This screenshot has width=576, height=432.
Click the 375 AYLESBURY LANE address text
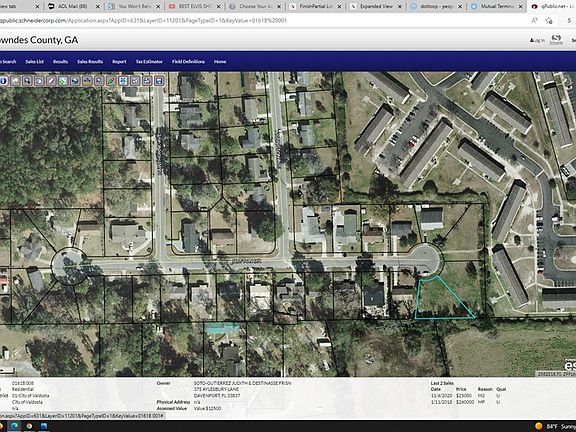[x=216, y=389]
